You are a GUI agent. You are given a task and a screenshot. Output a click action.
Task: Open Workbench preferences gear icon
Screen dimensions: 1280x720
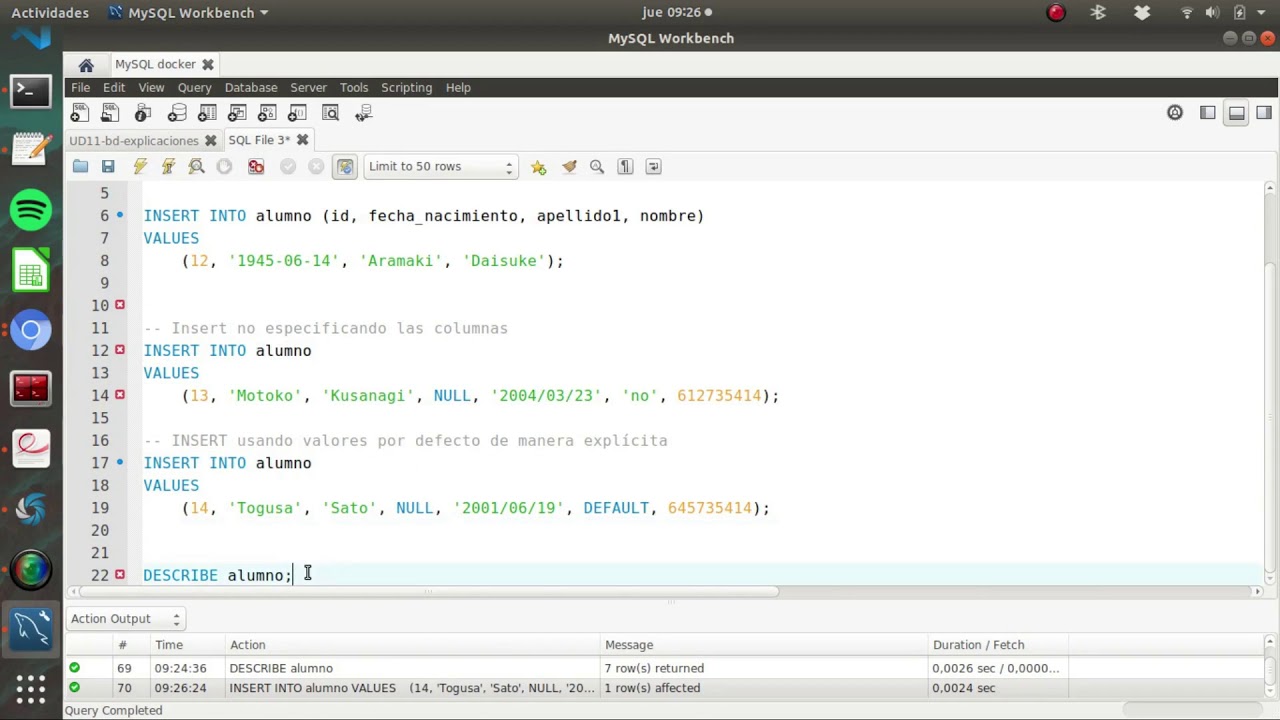pos(1175,113)
